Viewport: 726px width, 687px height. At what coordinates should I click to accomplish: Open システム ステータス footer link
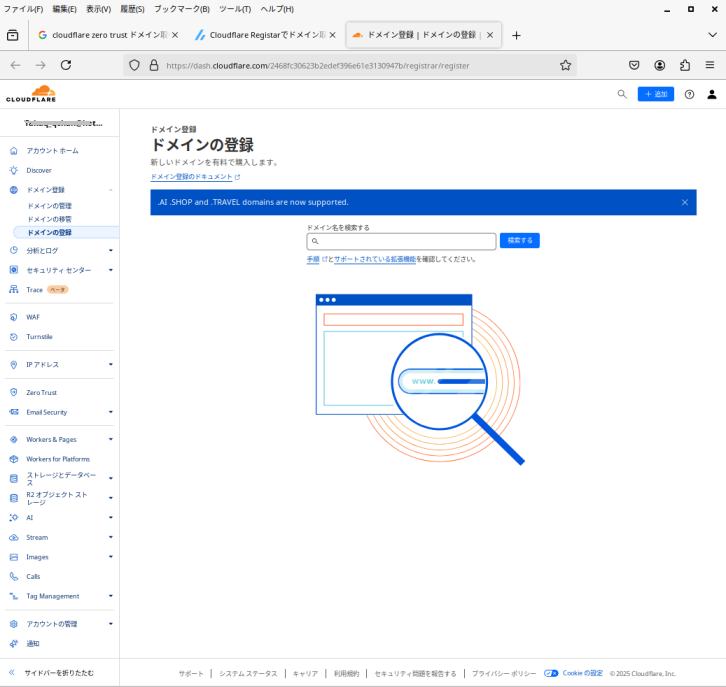248,674
